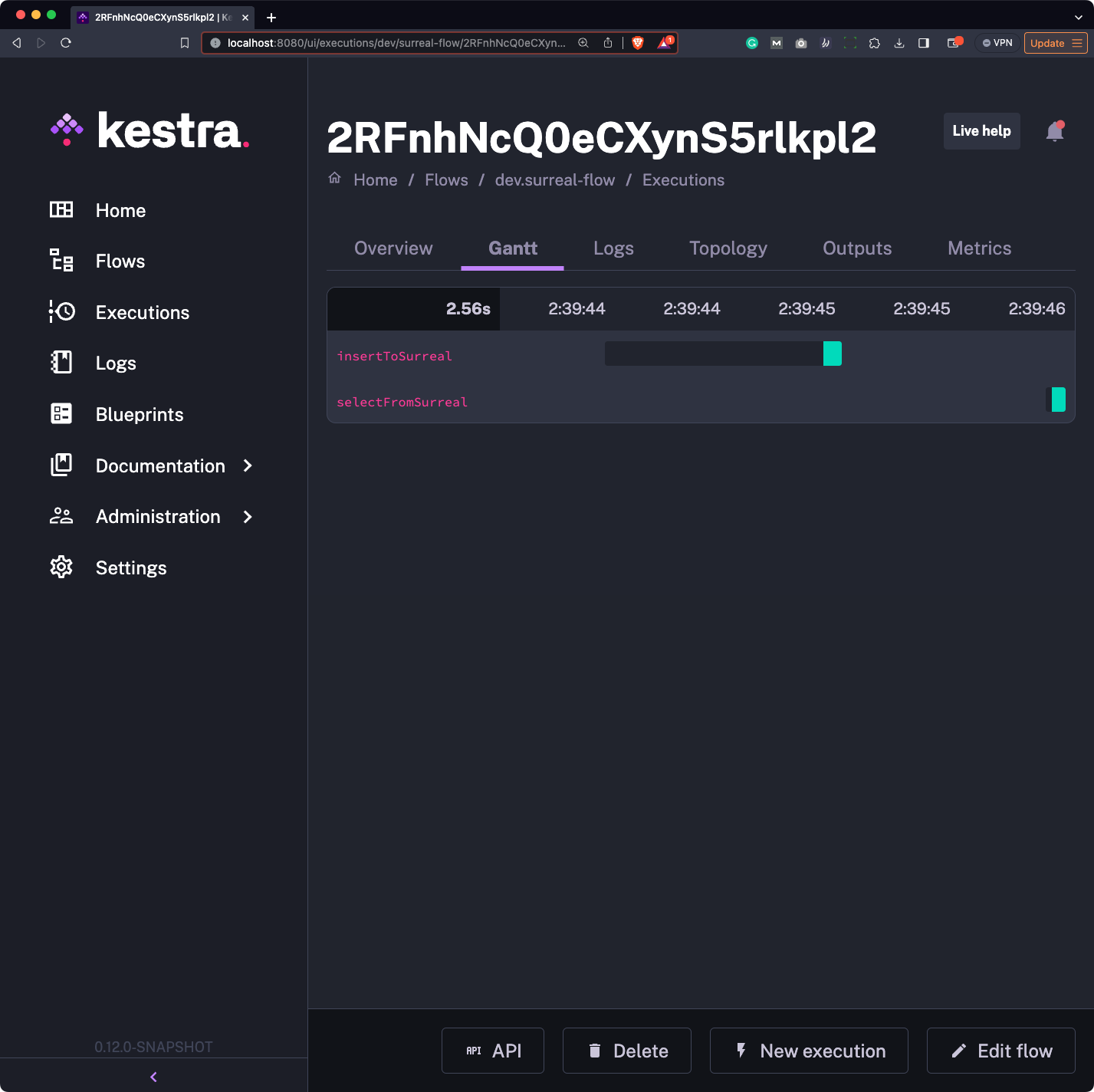Viewport: 1094px width, 1092px height.
Task: Switch to the Topology tab
Action: tap(728, 248)
